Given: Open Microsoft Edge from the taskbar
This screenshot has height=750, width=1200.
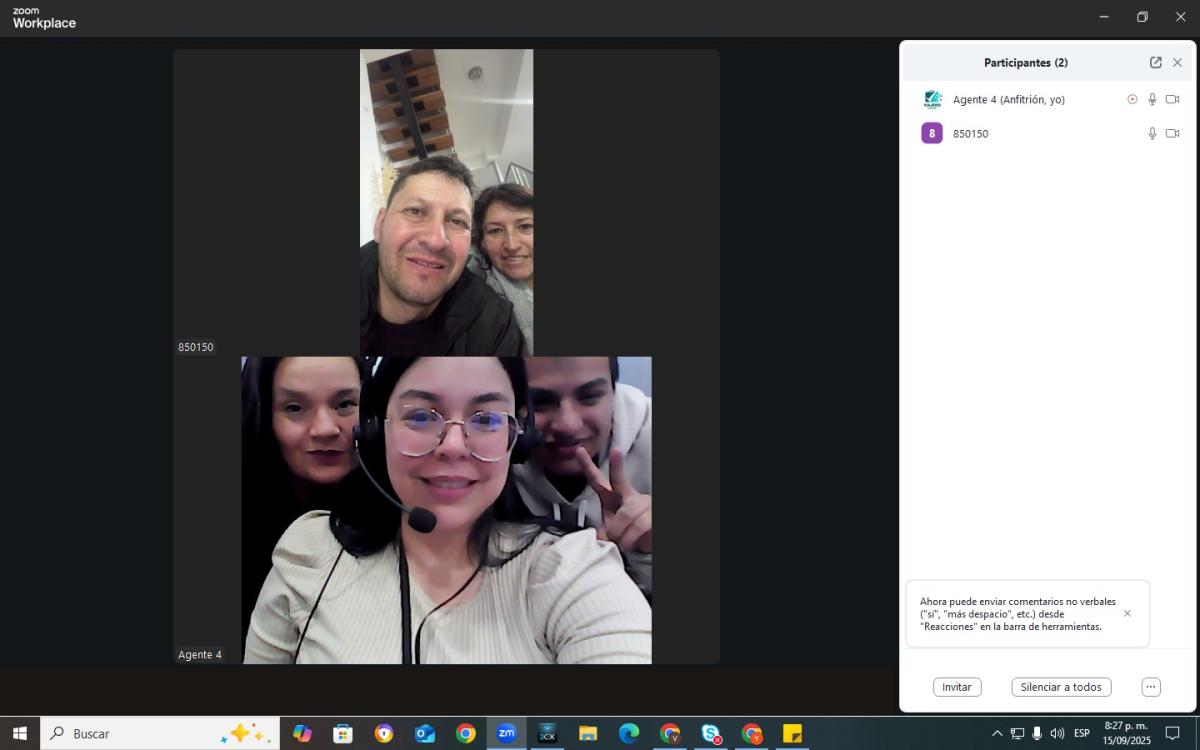Looking at the screenshot, I should coord(629,733).
